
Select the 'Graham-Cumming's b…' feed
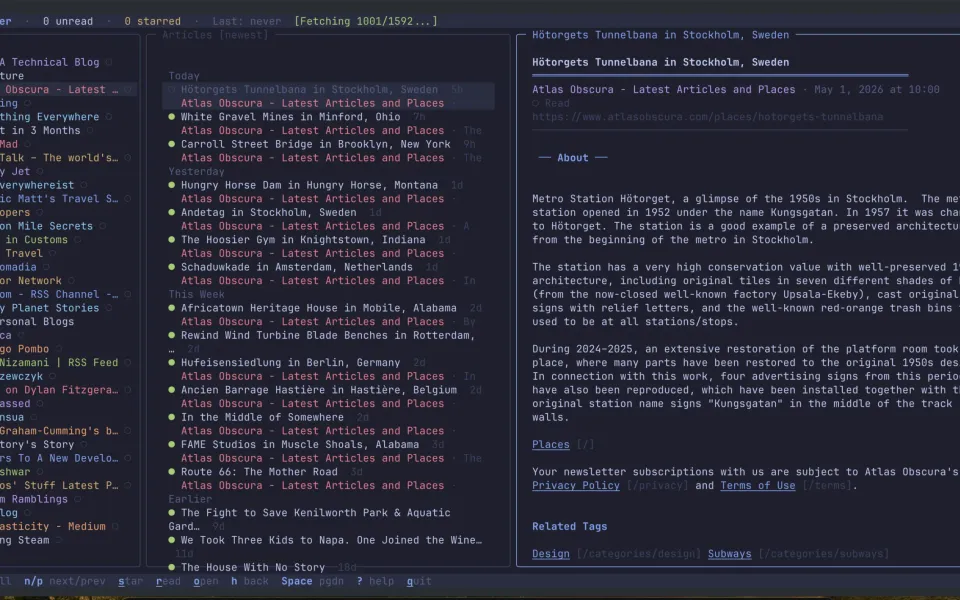[59, 431]
